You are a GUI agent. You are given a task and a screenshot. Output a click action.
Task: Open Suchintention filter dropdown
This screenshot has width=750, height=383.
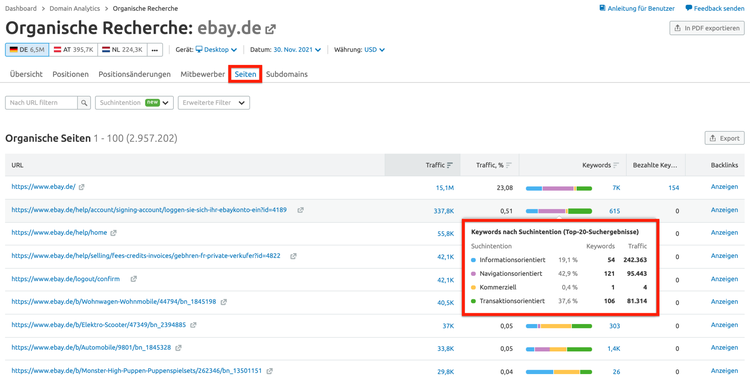[x=134, y=103]
